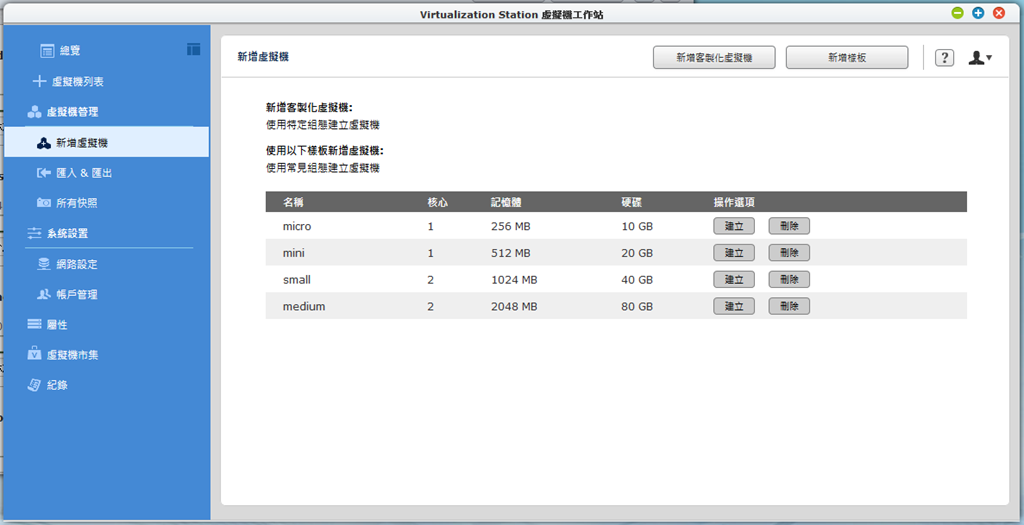Select 新增虛擬機 sidebar item
The image size is (1024, 525).
(x=106, y=142)
